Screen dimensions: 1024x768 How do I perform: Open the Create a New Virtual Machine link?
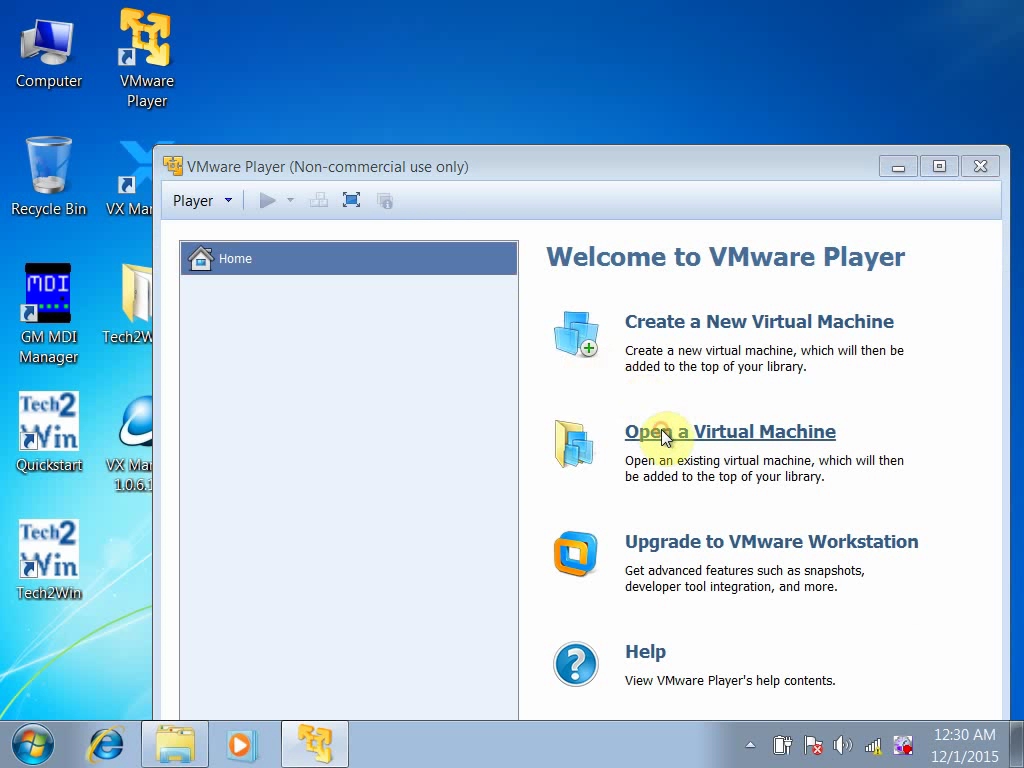(x=759, y=321)
